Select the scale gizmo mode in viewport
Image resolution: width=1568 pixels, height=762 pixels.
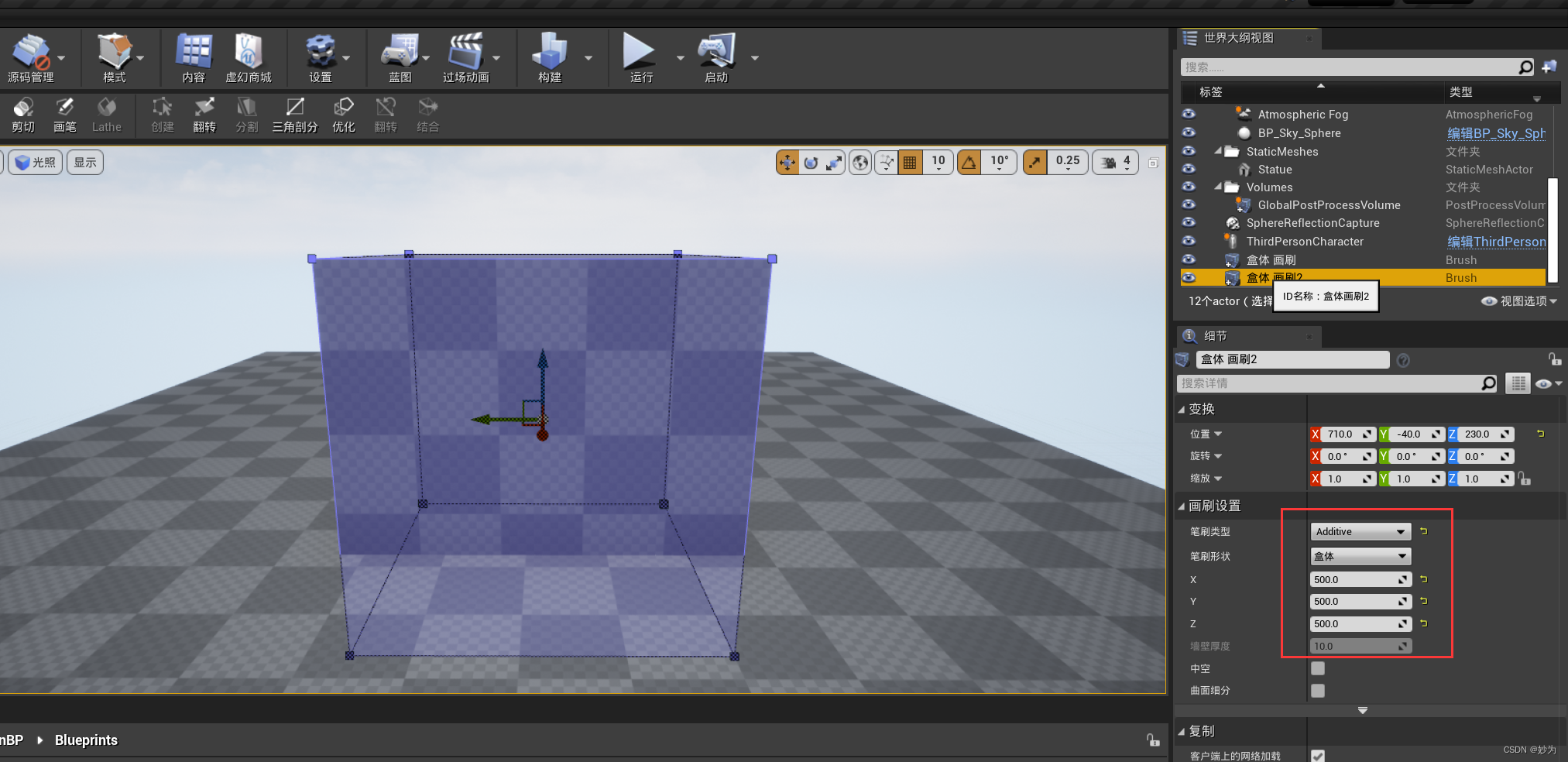coord(834,163)
